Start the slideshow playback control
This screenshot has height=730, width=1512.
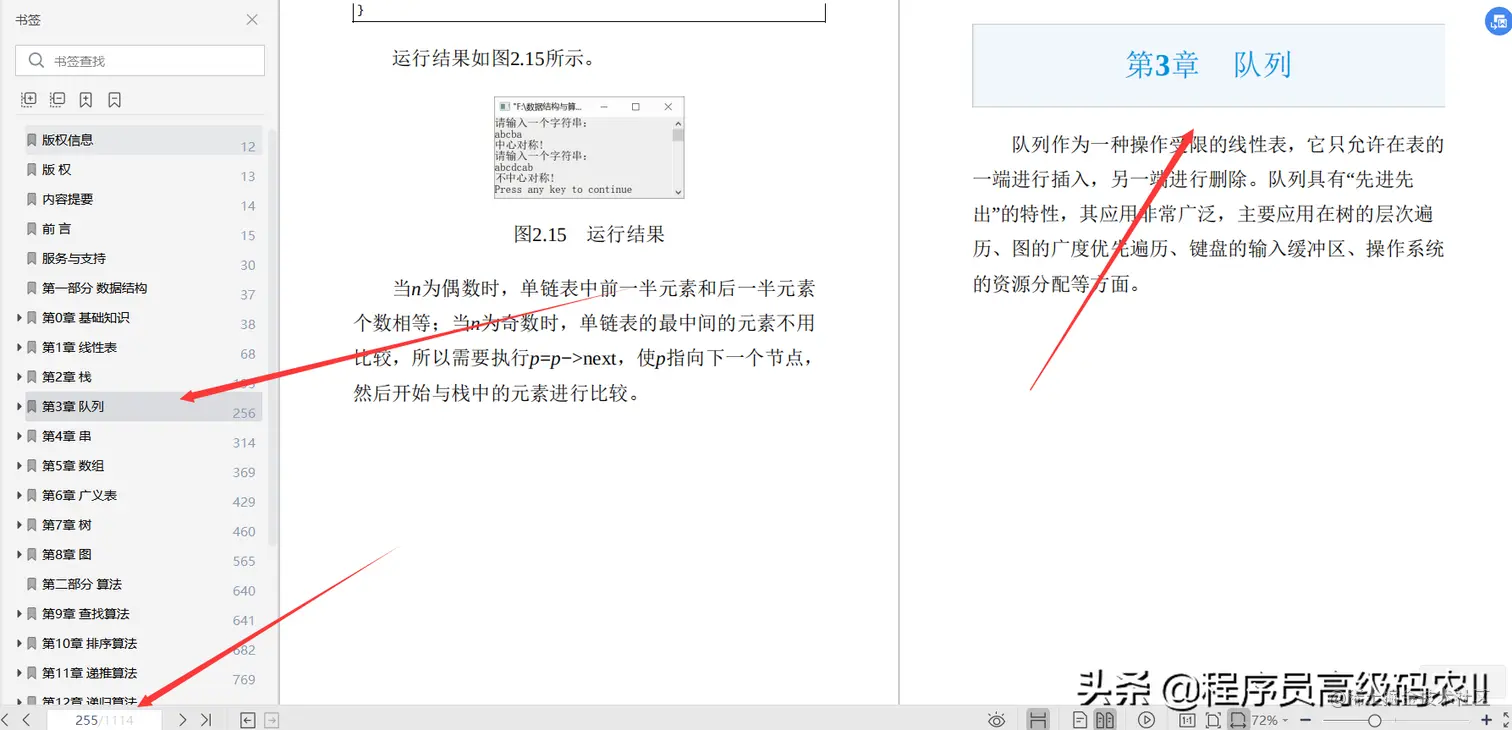pos(1146,719)
